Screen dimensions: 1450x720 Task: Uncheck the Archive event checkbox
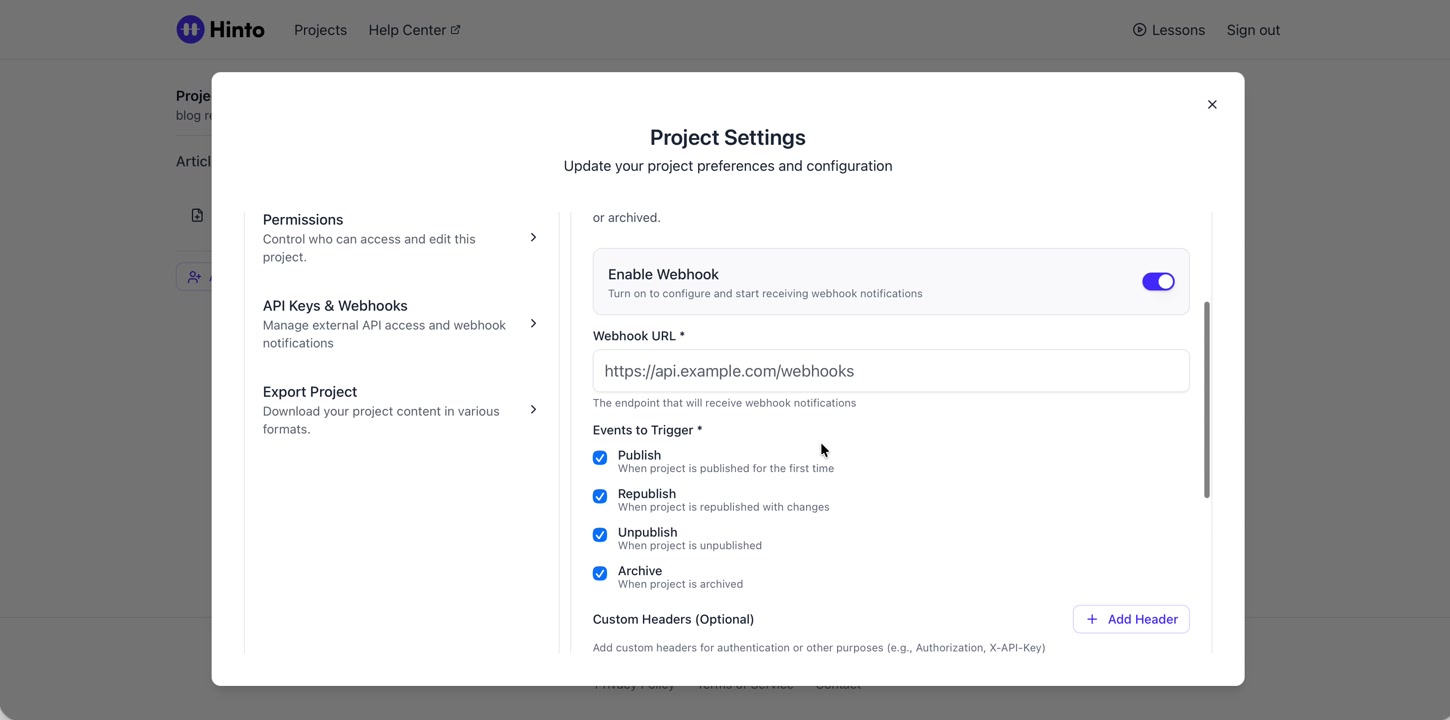(x=600, y=574)
